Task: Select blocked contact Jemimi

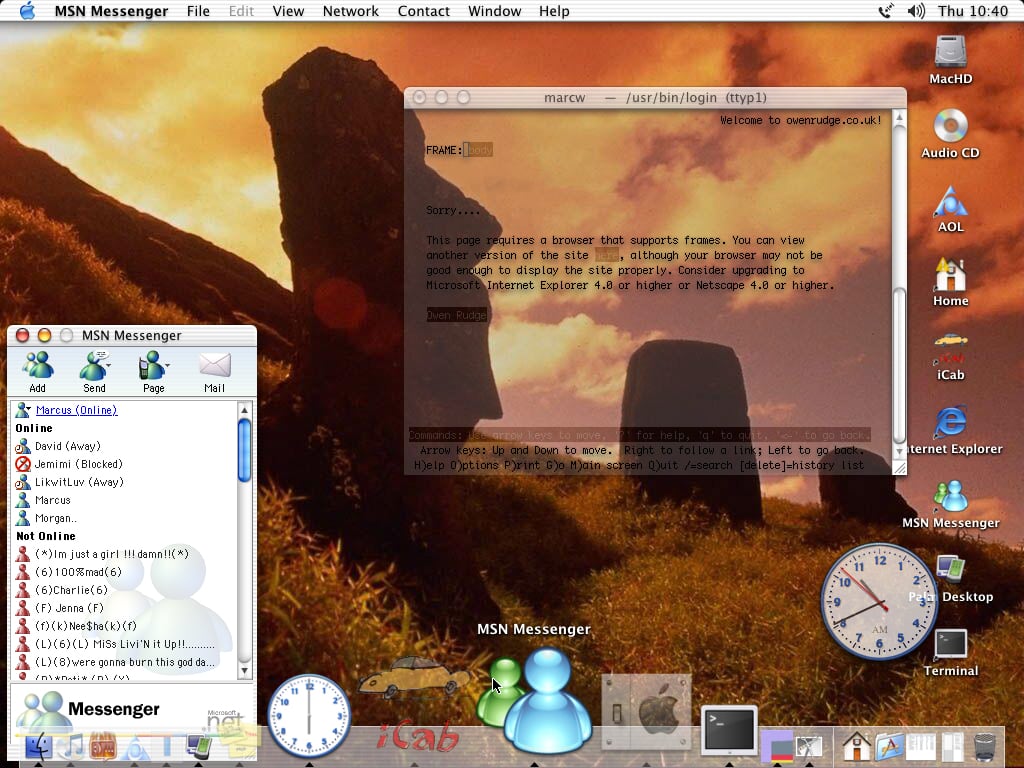Action: [78, 464]
